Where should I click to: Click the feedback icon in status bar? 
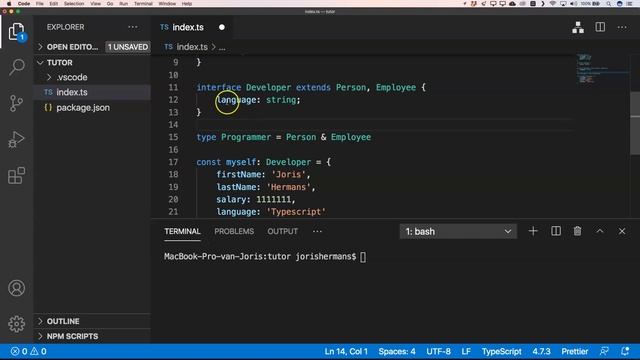coord(604,351)
